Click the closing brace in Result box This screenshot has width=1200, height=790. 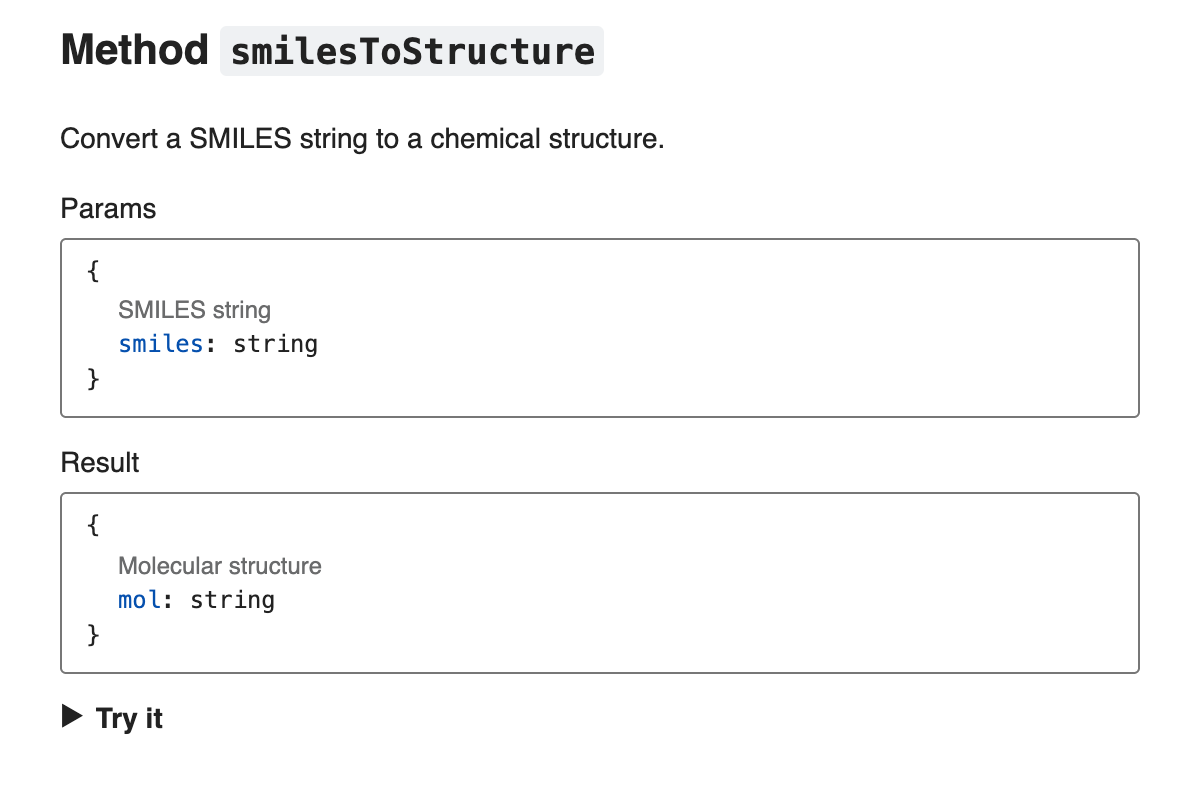tap(94, 634)
